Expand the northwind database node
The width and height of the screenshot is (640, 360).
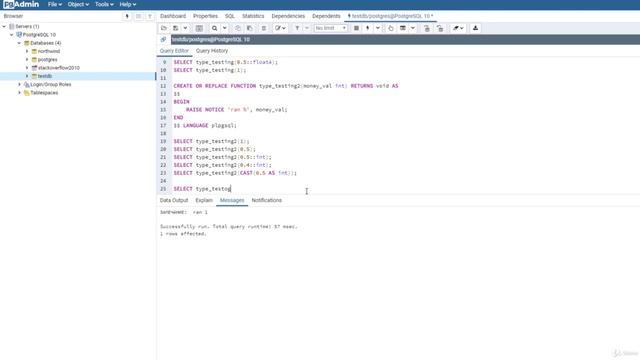27,51
